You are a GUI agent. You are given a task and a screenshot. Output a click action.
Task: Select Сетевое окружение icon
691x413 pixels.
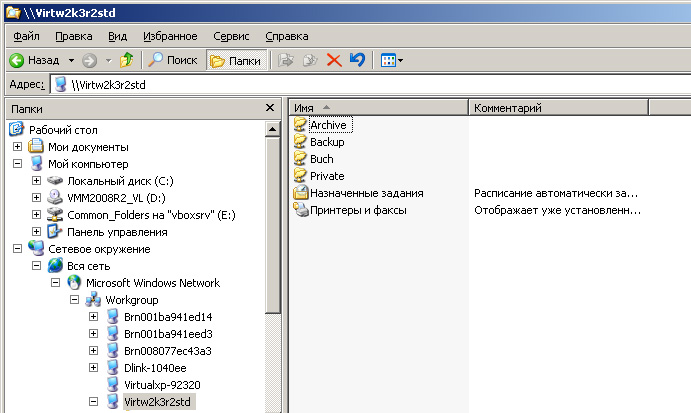tap(36, 249)
